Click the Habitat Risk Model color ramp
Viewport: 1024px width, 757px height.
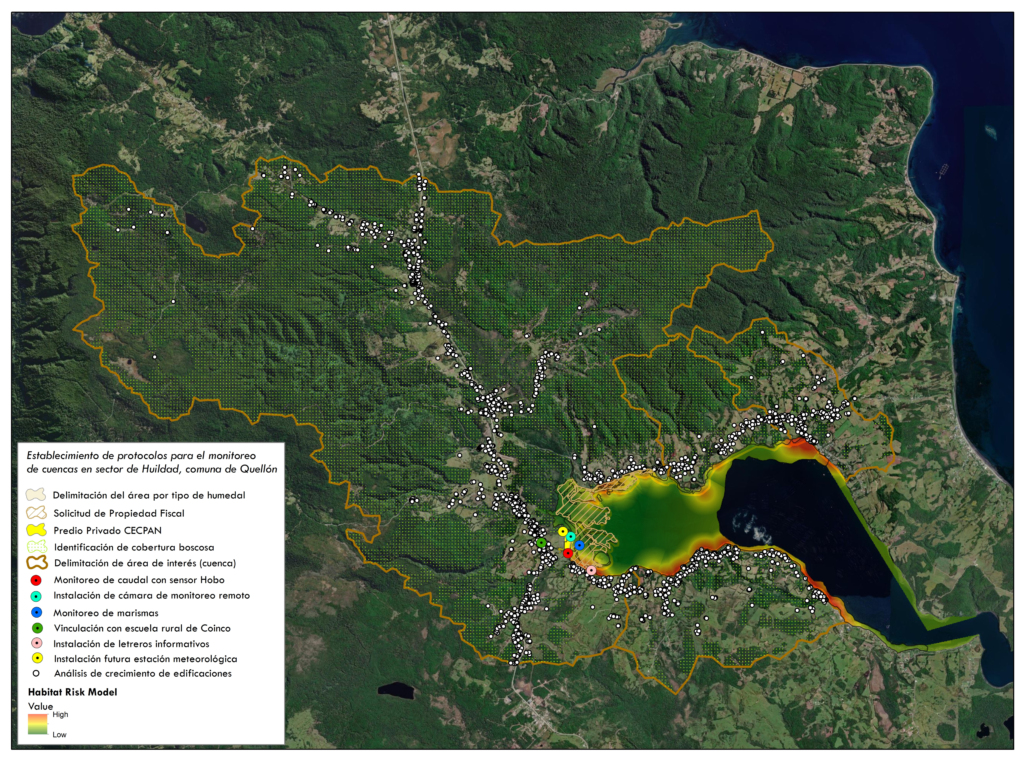coord(38,724)
